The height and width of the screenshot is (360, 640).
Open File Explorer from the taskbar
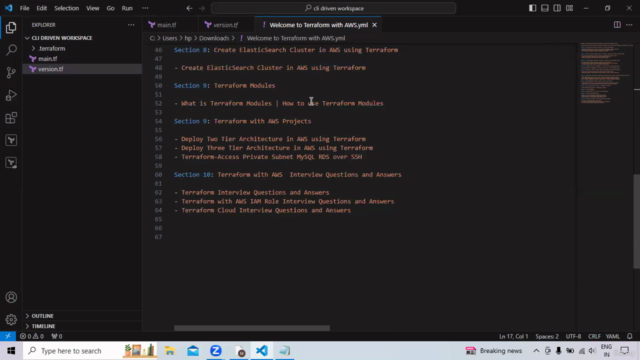[169, 351]
